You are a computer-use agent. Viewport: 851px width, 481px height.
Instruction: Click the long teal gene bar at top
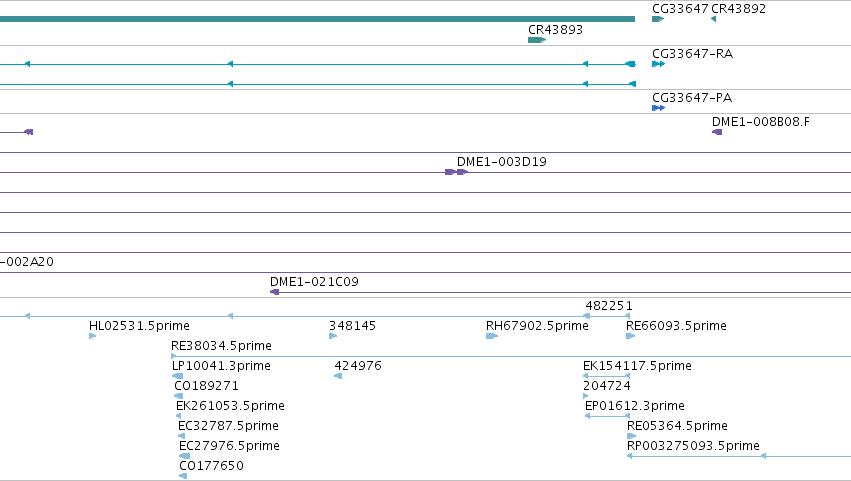tap(317, 19)
